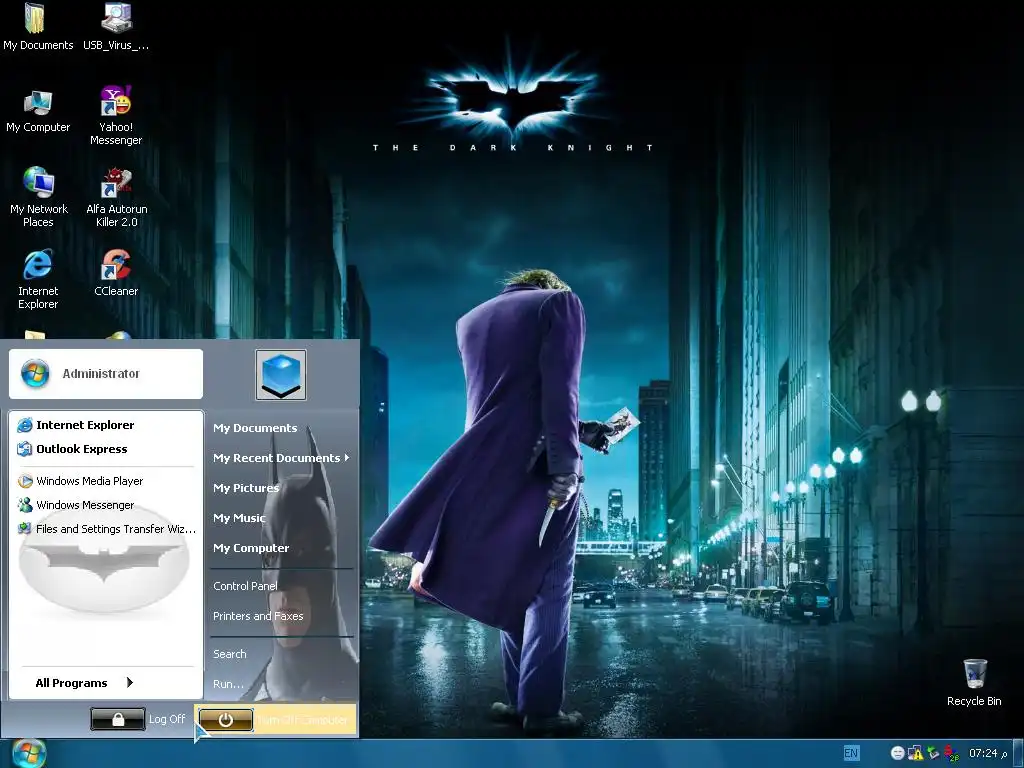The image size is (1024, 768).
Task: Open the Internet Explorer desktop icon
Action: pos(38,279)
